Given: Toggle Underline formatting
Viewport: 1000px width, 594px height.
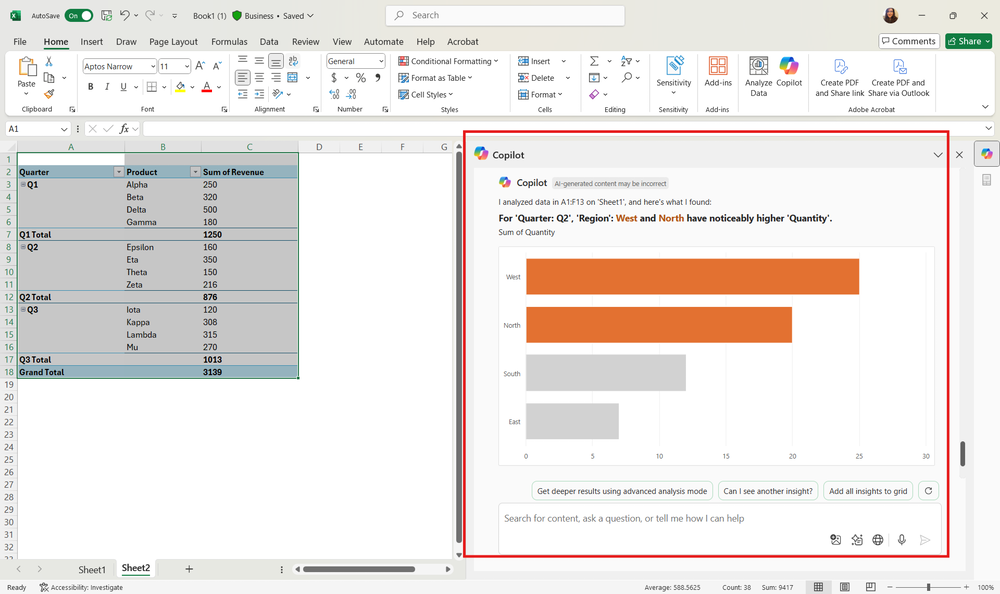Looking at the screenshot, I should tap(122, 87).
